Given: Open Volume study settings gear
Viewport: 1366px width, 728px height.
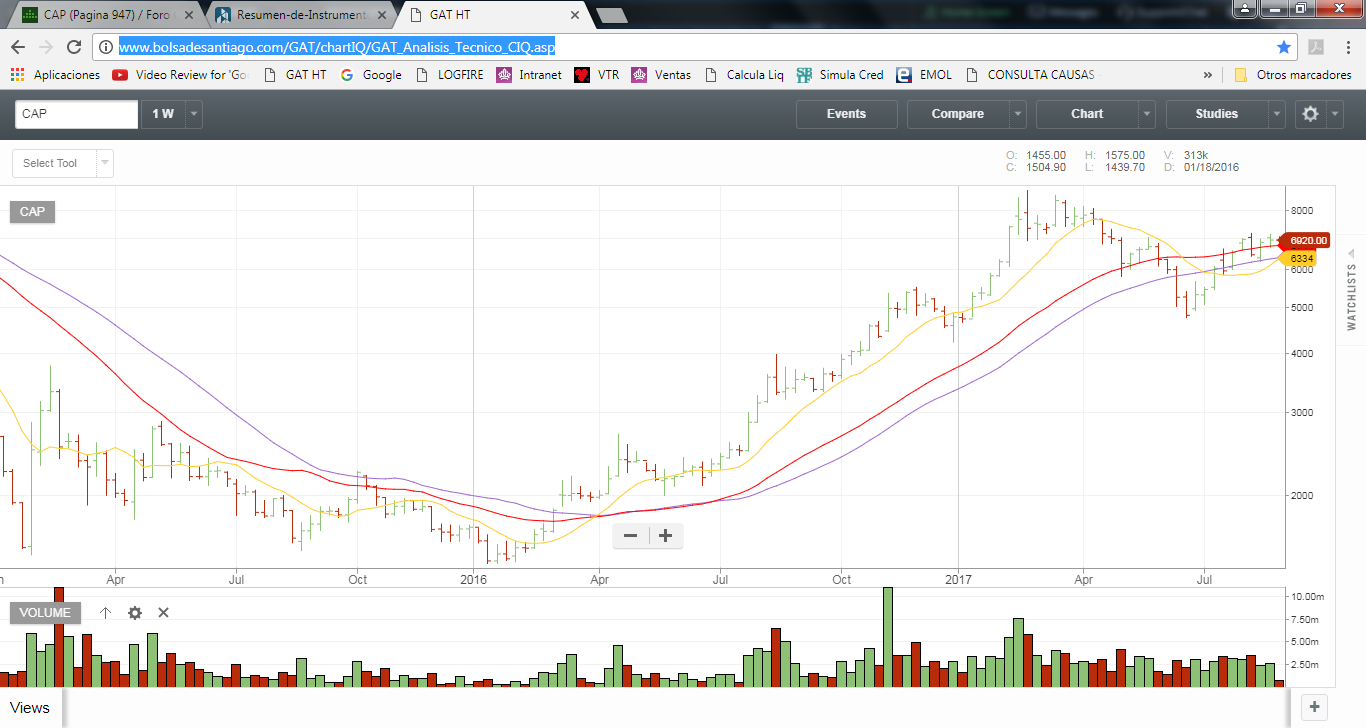Looking at the screenshot, I should 135,613.
